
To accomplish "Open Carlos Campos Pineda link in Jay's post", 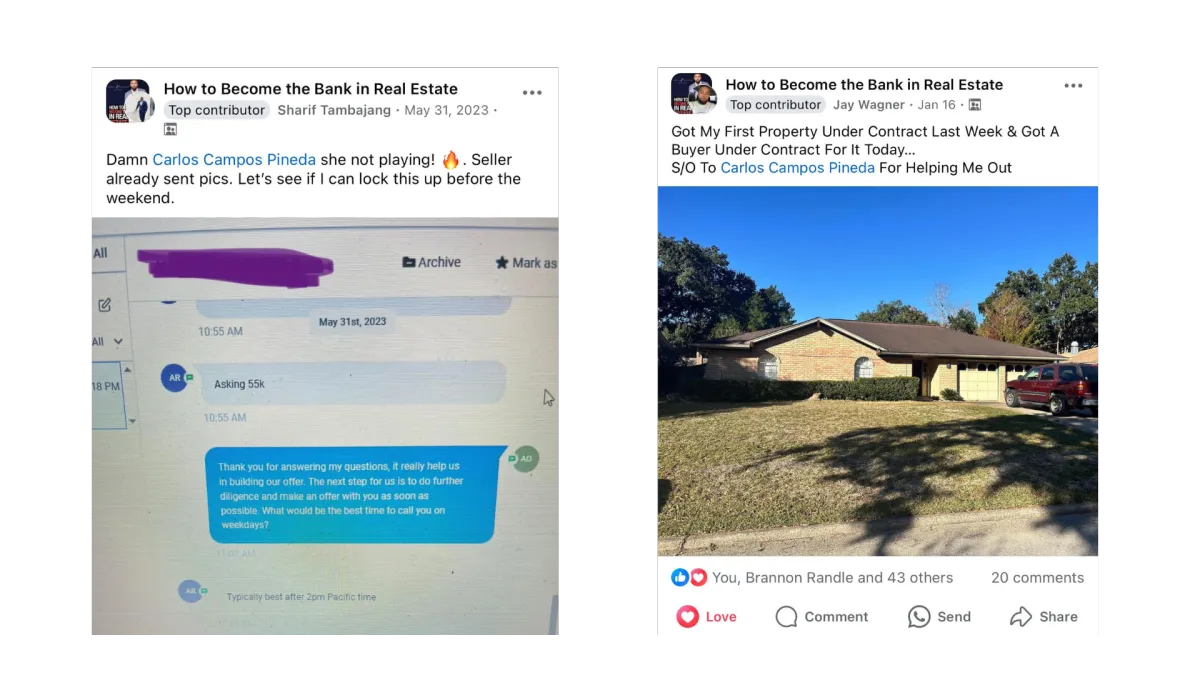I will click(x=797, y=168).
